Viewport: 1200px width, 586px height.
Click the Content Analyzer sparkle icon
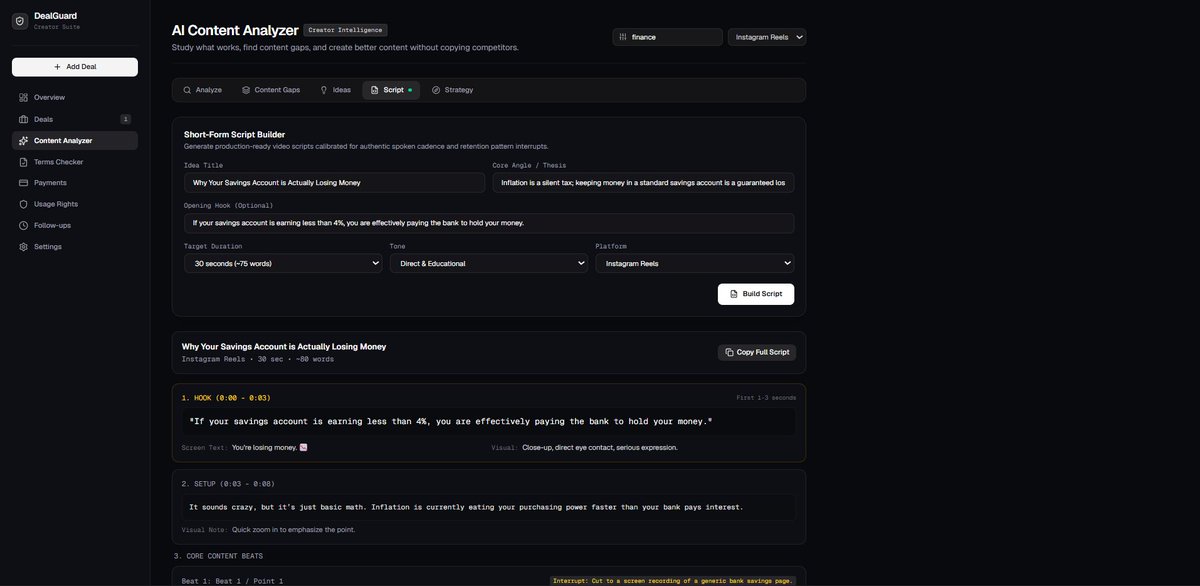tap(24, 140)
